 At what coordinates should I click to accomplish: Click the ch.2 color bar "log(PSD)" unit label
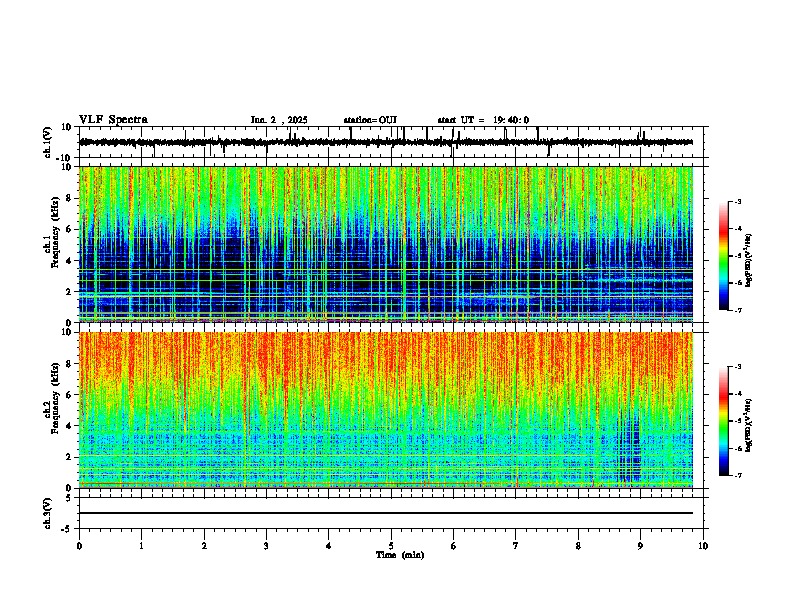749,425
